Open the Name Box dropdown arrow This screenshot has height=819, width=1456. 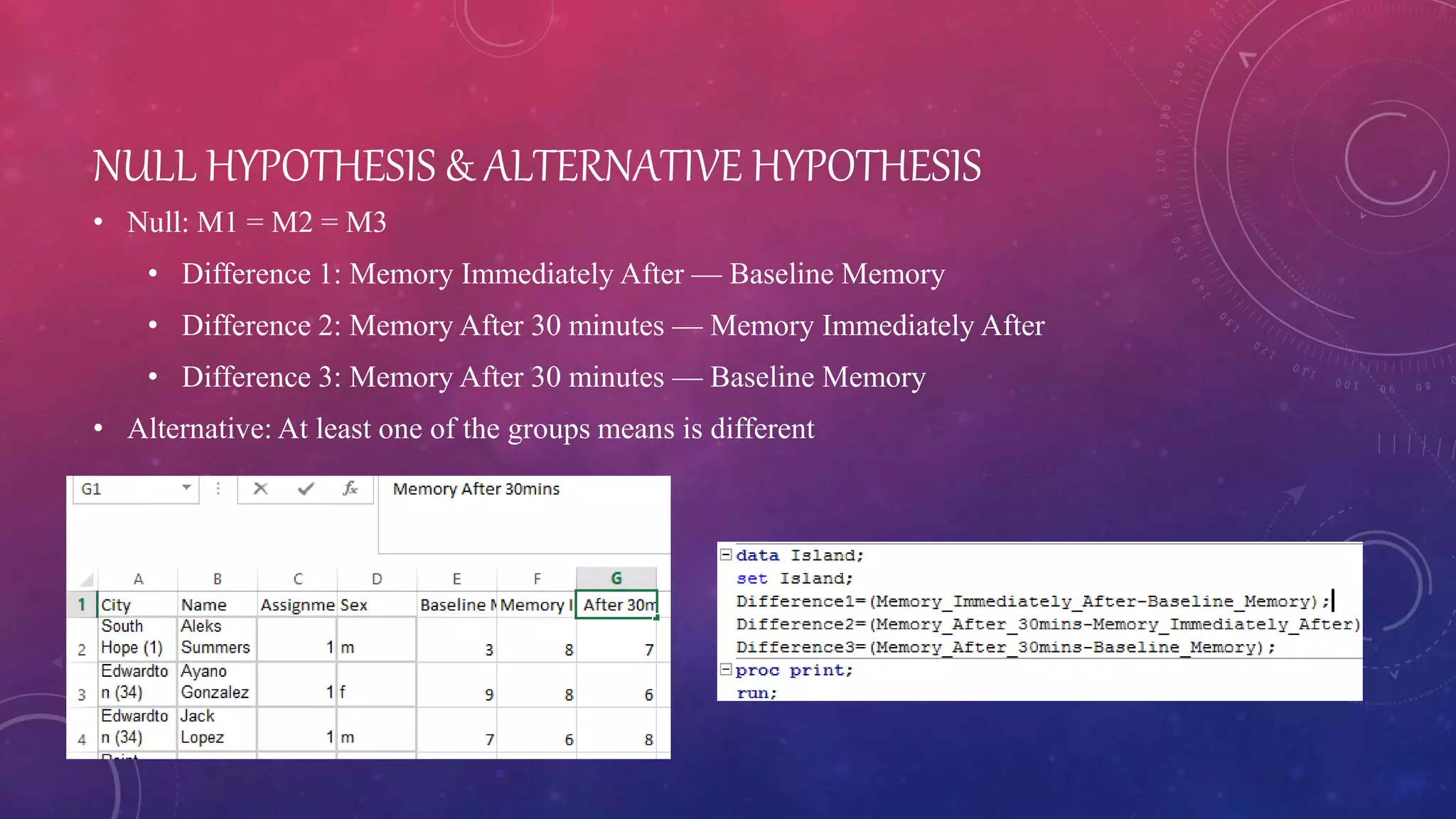pos(186,488)
